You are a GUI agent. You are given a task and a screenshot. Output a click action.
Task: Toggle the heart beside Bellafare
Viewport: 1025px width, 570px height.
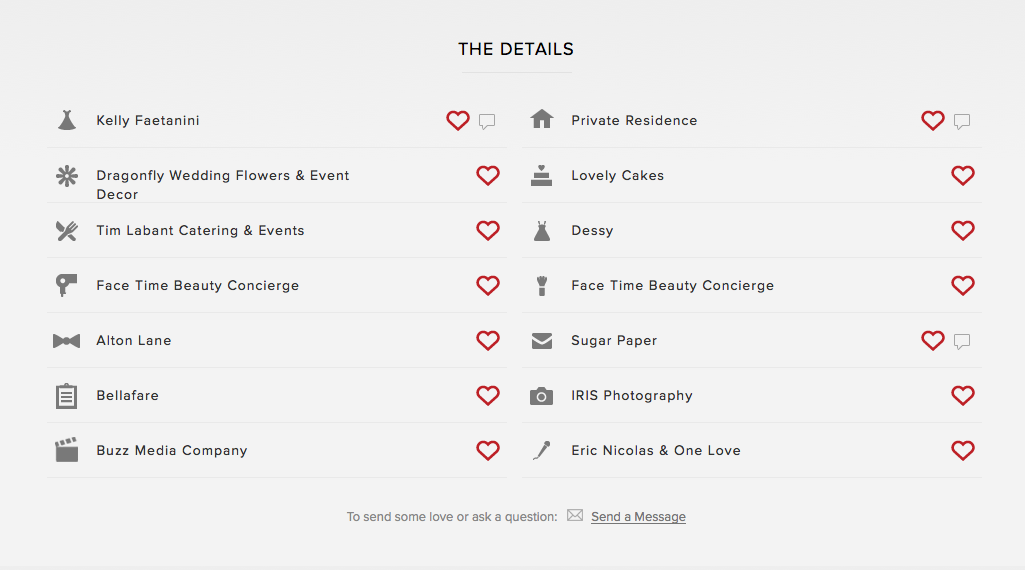pos(488,395)
